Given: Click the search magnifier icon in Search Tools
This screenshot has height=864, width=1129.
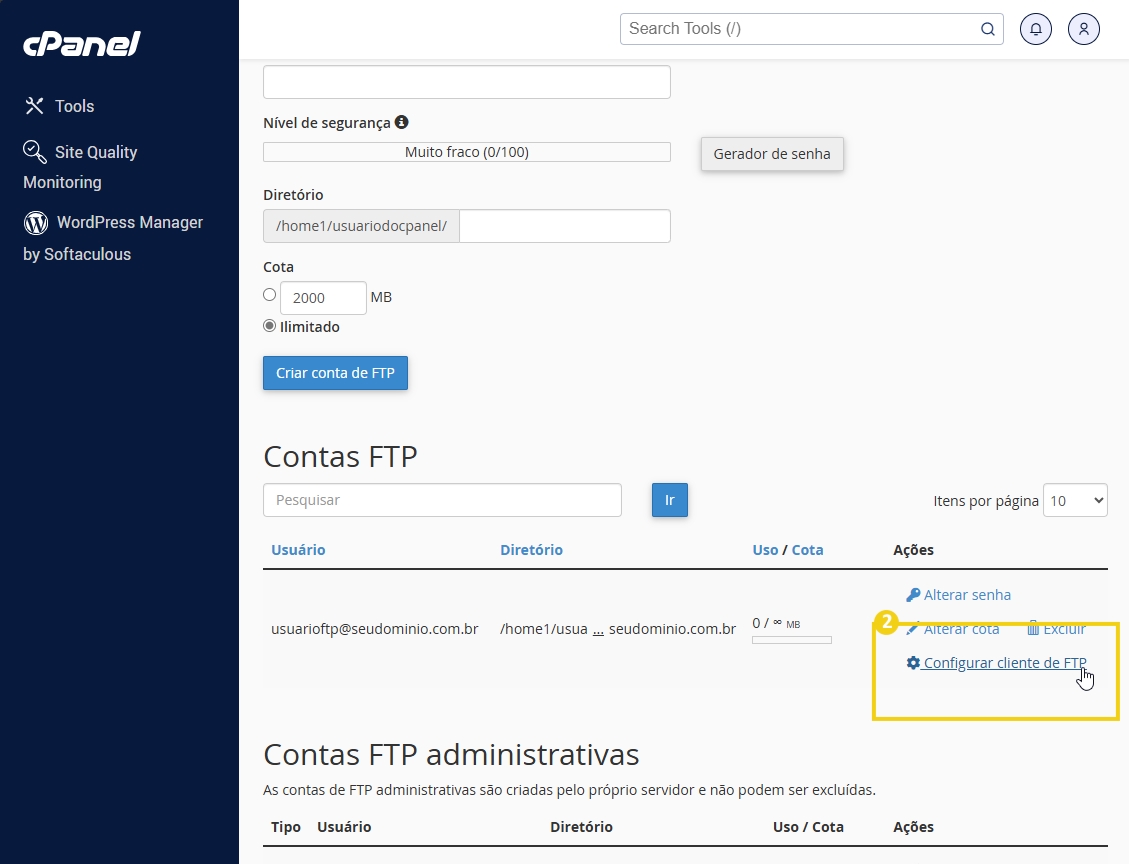Looking at the screenshot, I should 988,29.
